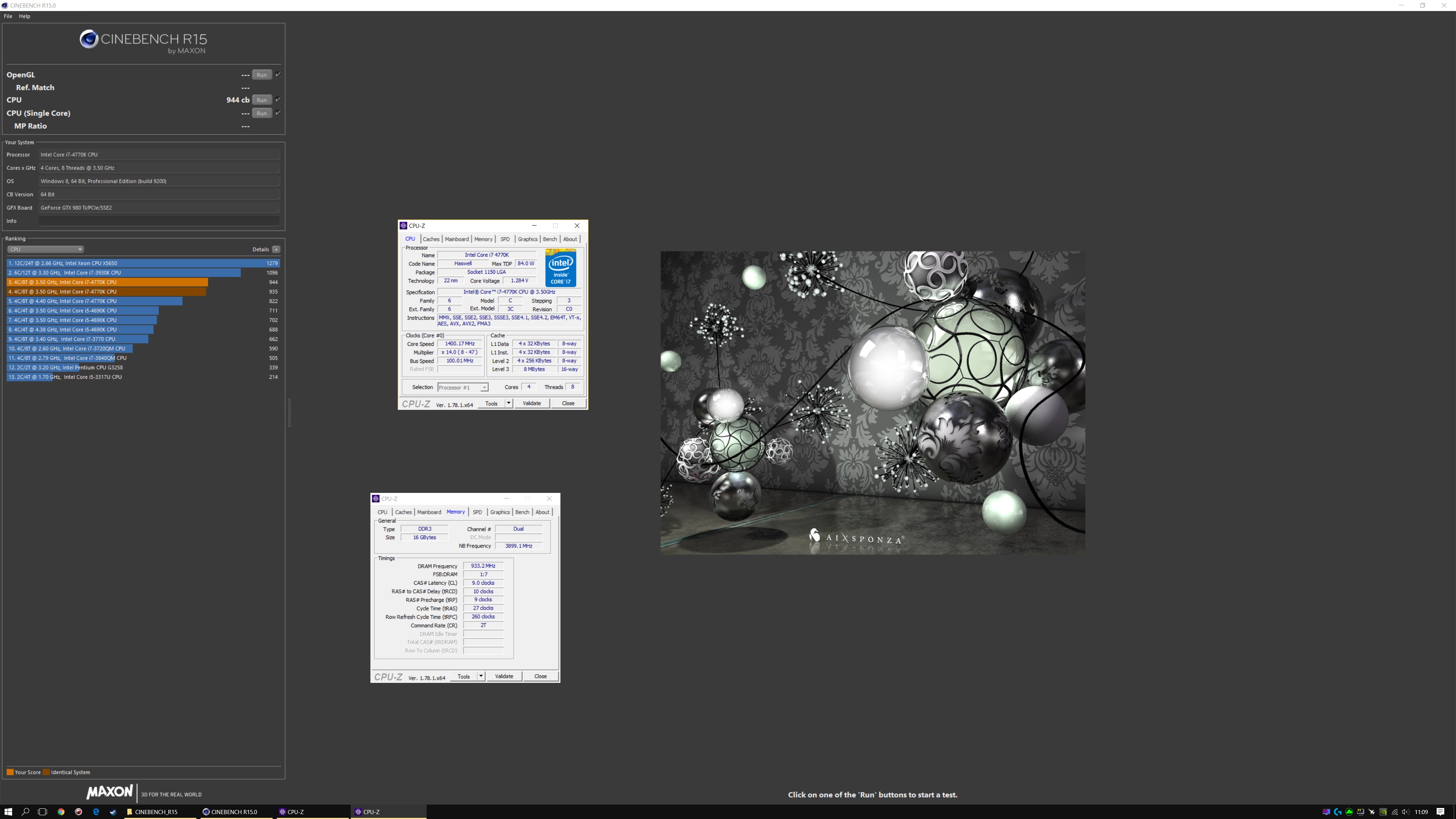The image size is (1456, 819).
Task: Open the Help menu
Action: pyautogui.click(x=24, y=16)
